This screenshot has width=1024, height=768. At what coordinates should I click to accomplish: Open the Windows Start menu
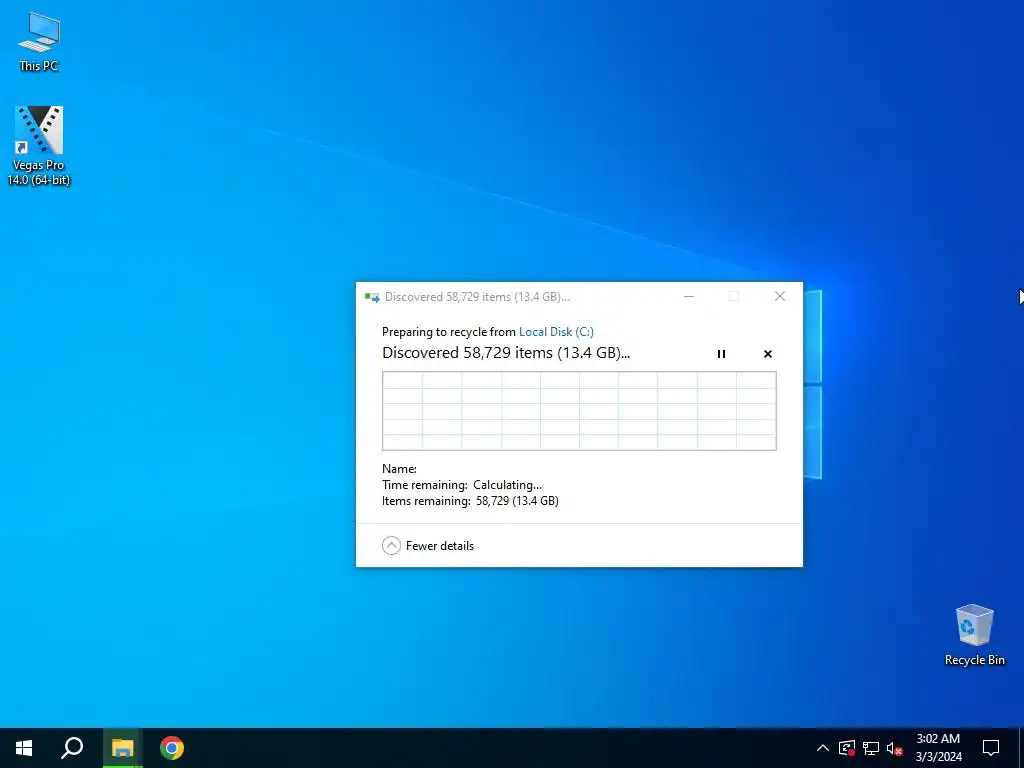pyautogui.click(x=24, y=748)
